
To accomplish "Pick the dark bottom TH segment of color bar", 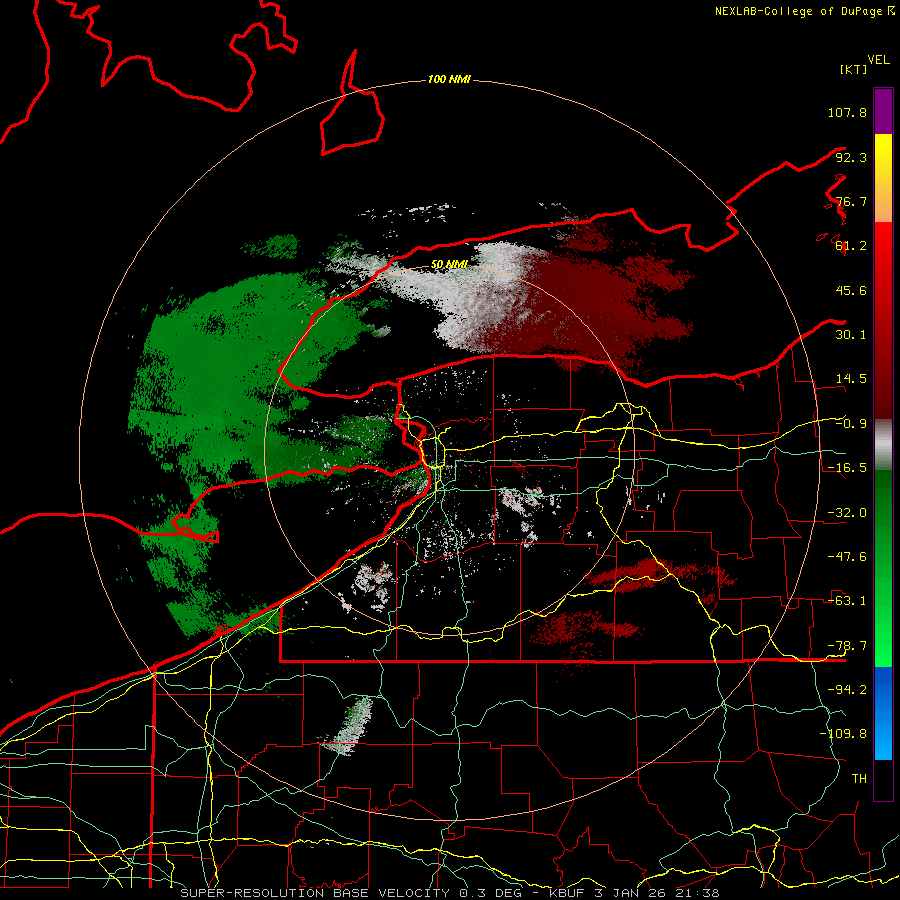I will pos(883,779).
